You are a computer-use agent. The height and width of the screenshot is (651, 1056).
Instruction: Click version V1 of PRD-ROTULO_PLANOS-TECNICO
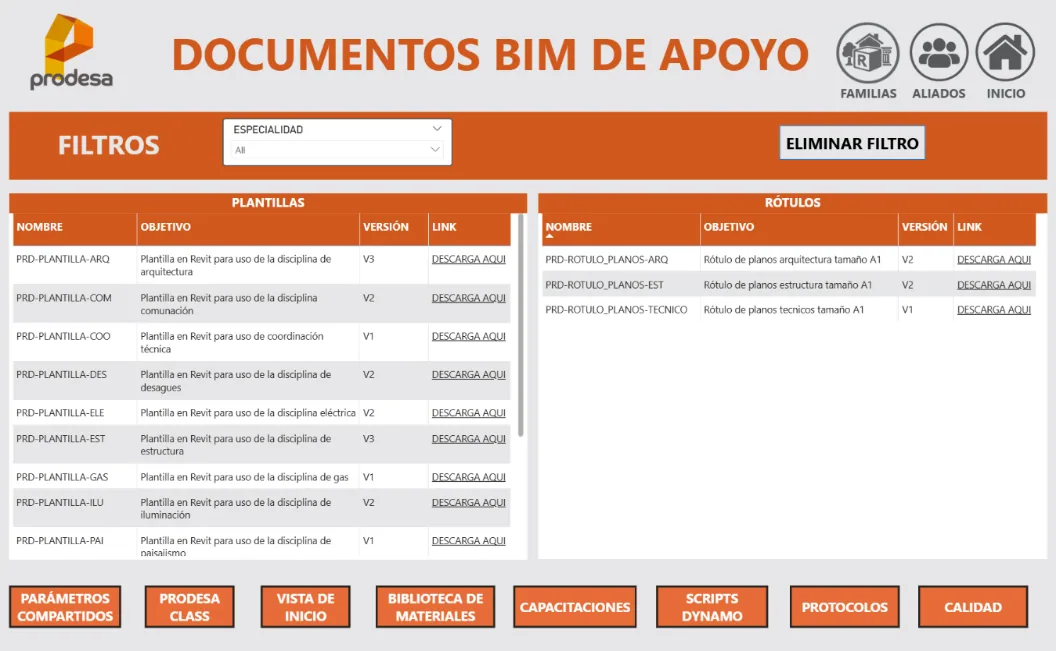pyautogui.click(x=907, y=310)
